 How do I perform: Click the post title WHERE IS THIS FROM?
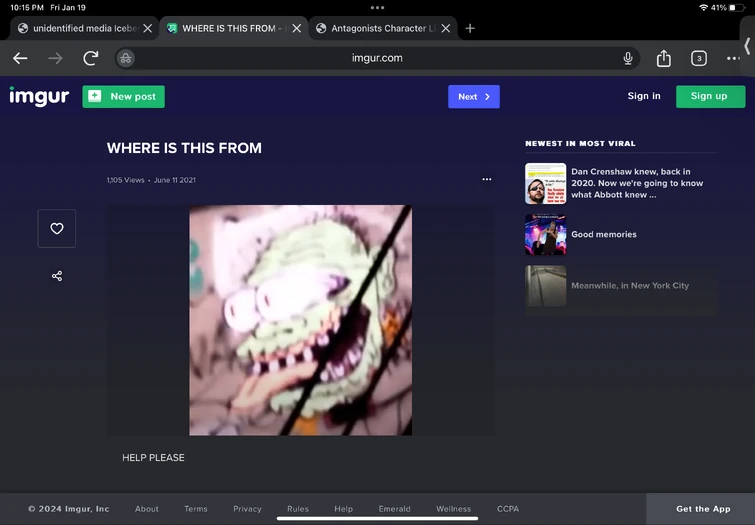[x=184, y=148]
